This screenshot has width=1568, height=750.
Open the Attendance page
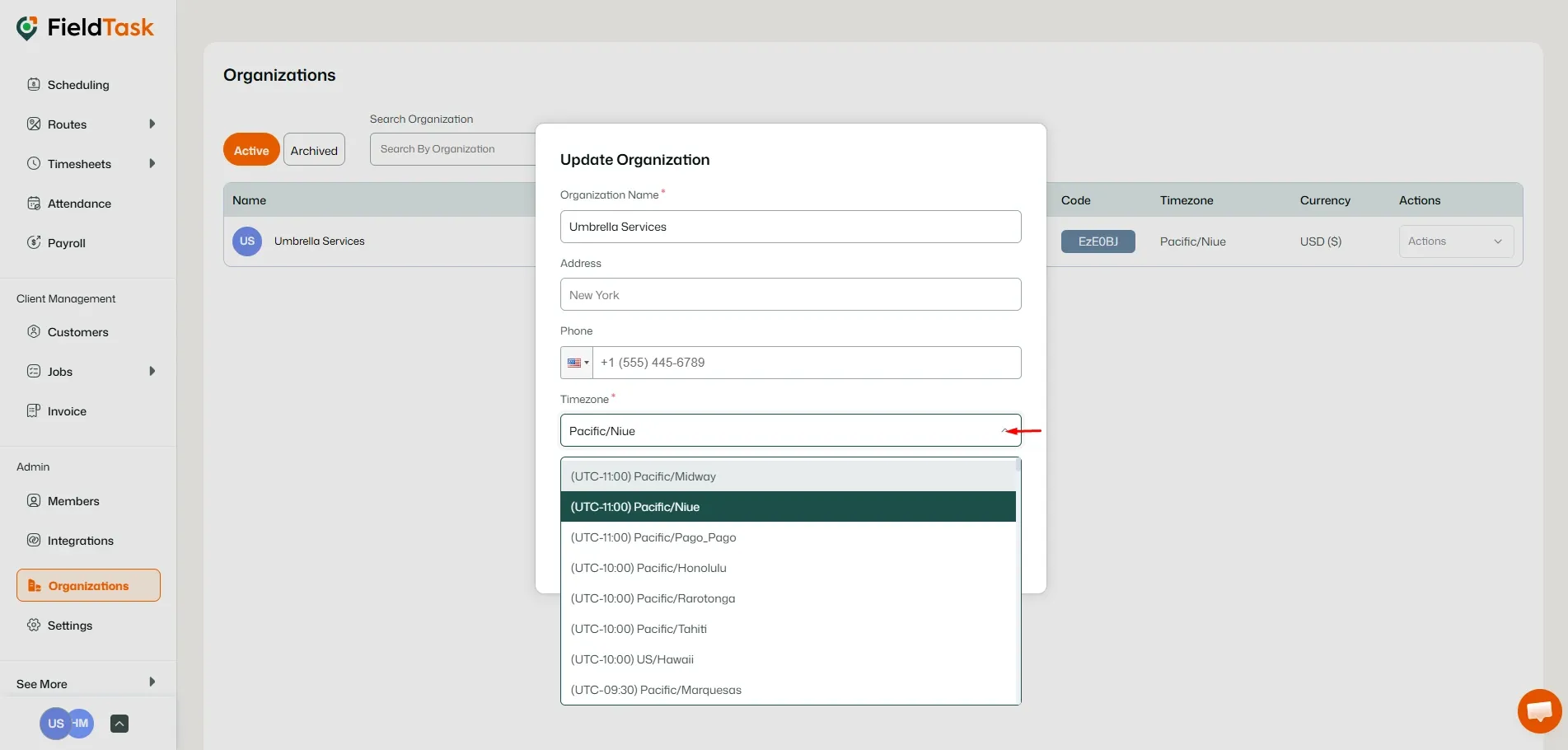point(79,204)
